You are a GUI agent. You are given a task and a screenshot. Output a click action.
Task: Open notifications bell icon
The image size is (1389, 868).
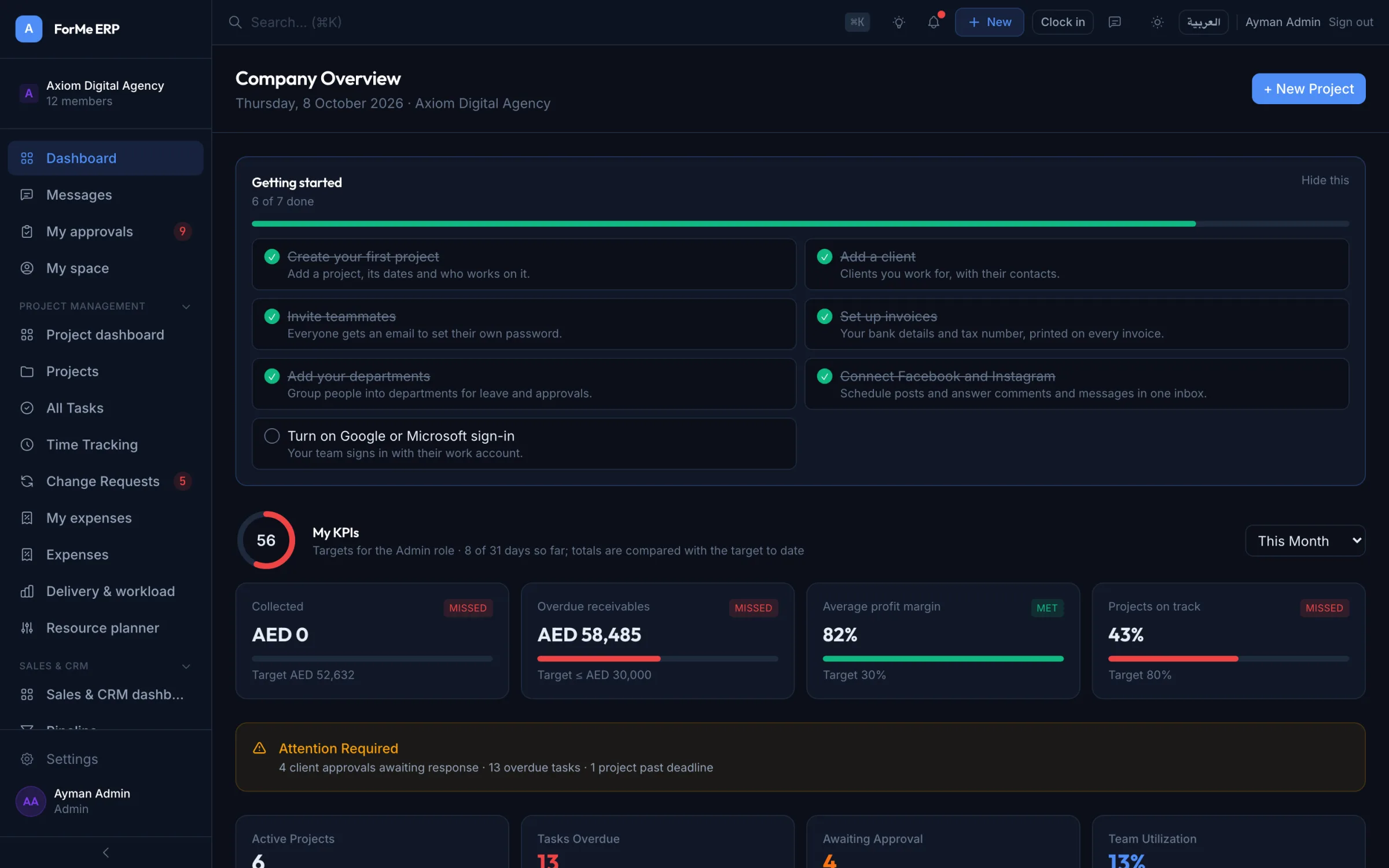934,22
